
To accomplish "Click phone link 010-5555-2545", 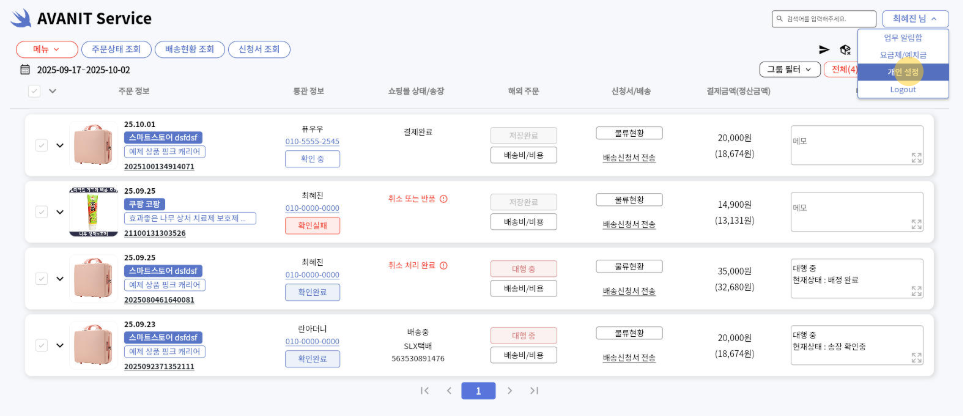I will 312,141.
